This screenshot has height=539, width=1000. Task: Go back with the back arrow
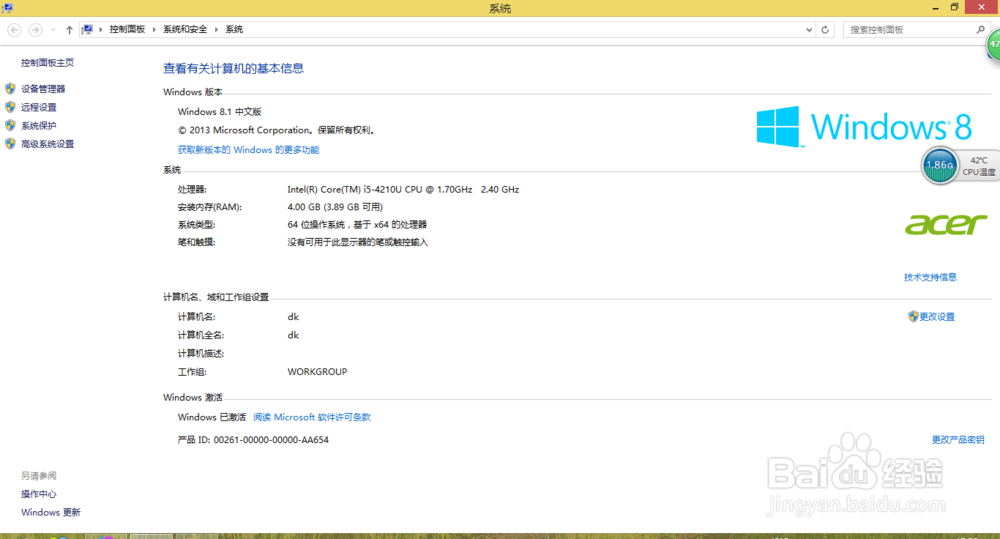click(14, 30)
